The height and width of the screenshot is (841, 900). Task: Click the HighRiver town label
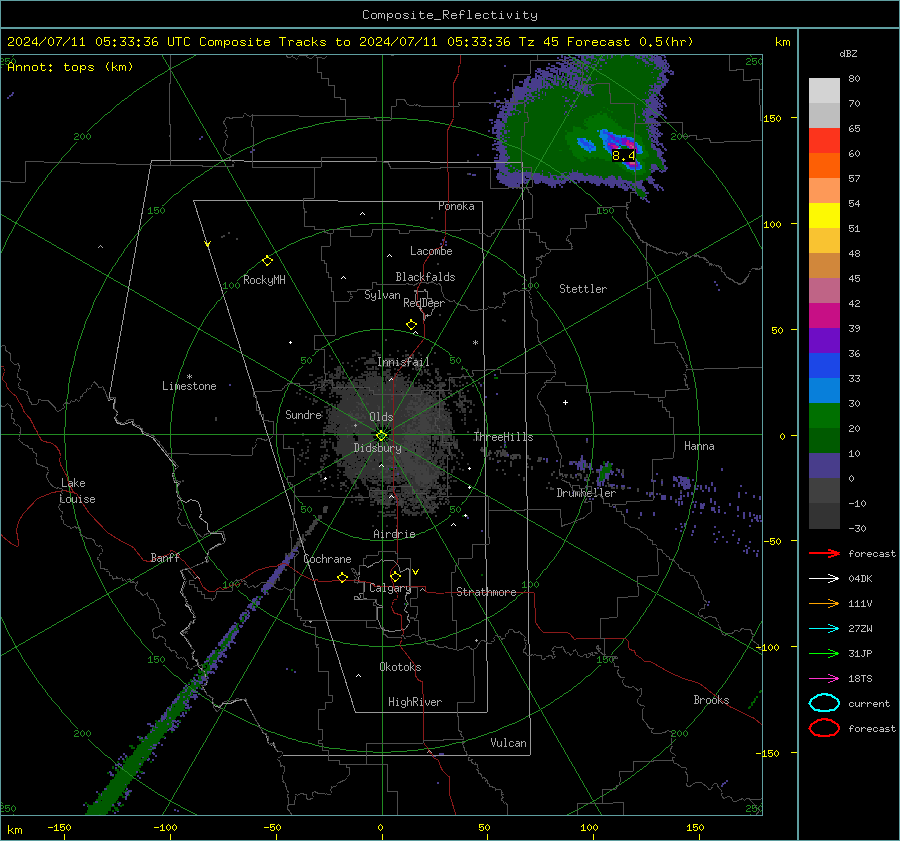415,702
